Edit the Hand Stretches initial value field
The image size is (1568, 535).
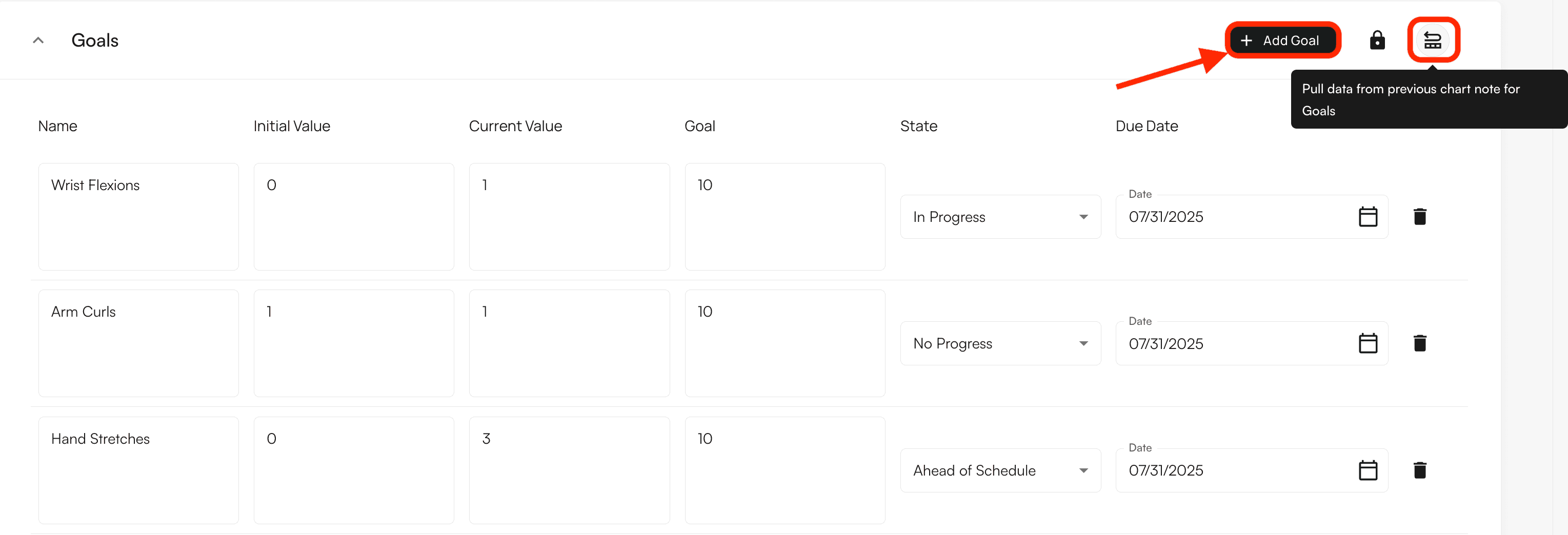pyautogui.click(x=354, y=469)
